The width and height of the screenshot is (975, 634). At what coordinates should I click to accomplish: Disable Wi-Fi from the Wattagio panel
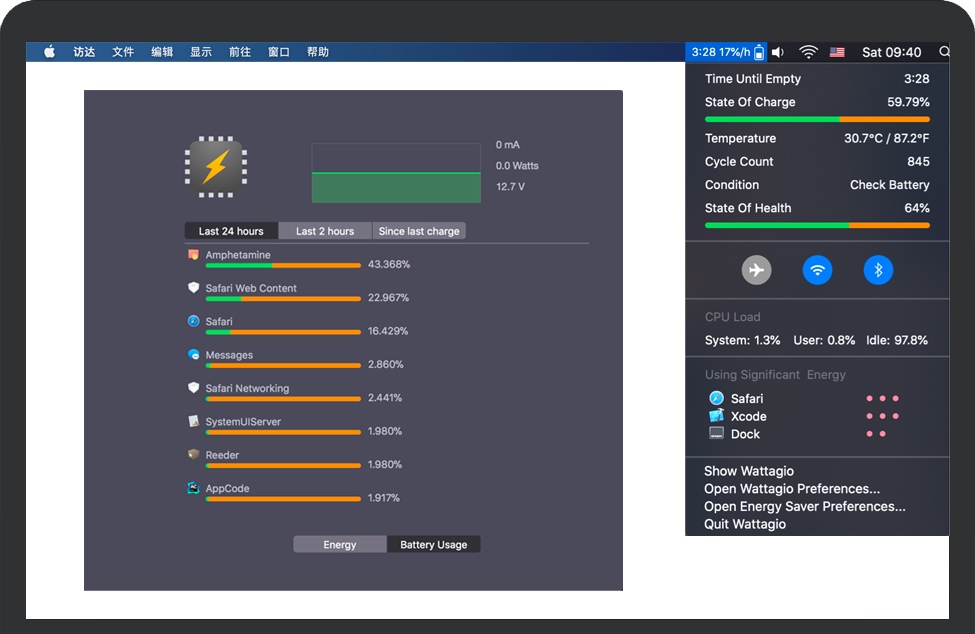click(x=817, y=269)
